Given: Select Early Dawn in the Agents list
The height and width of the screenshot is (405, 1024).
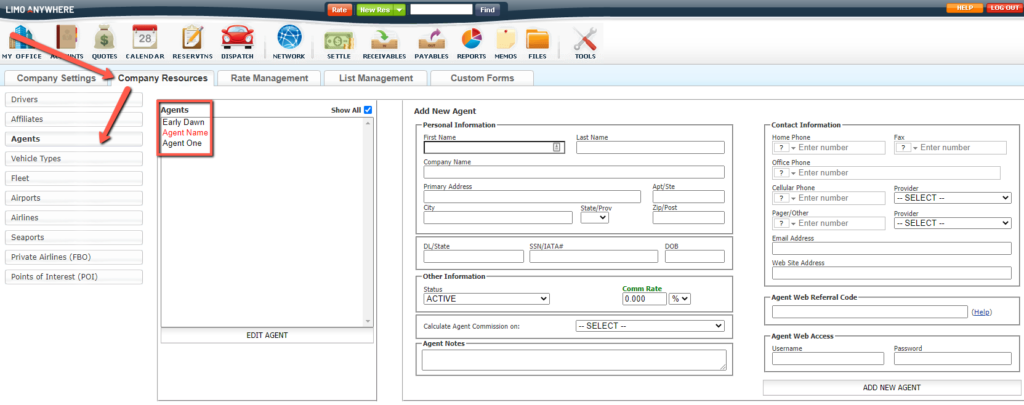Looking at the screenshot, I should [x=183, y=122].
